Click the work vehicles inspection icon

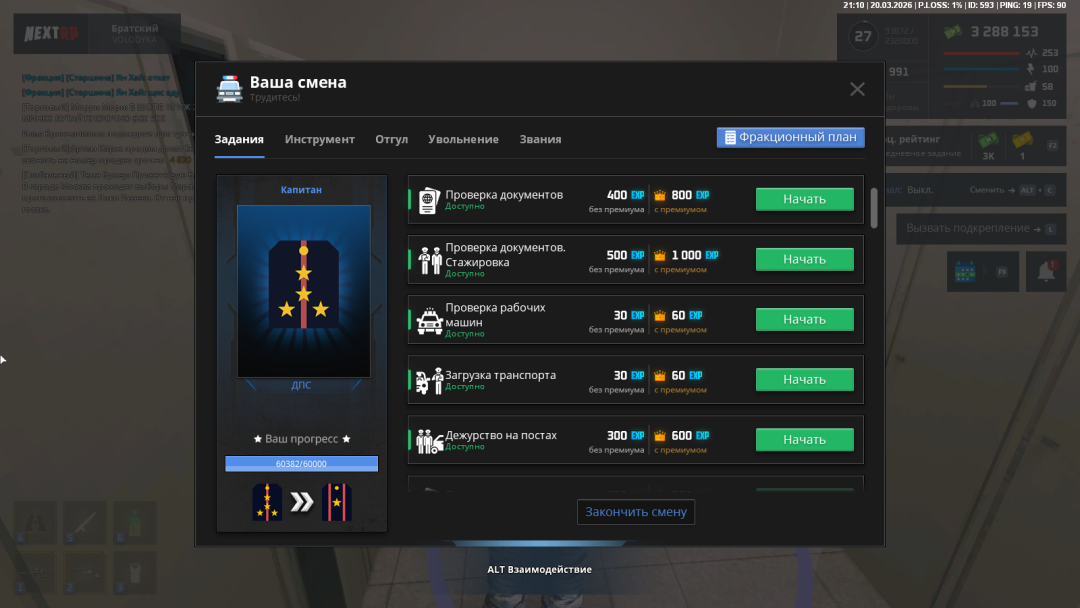pyautogui.click(x=430, y=320)
